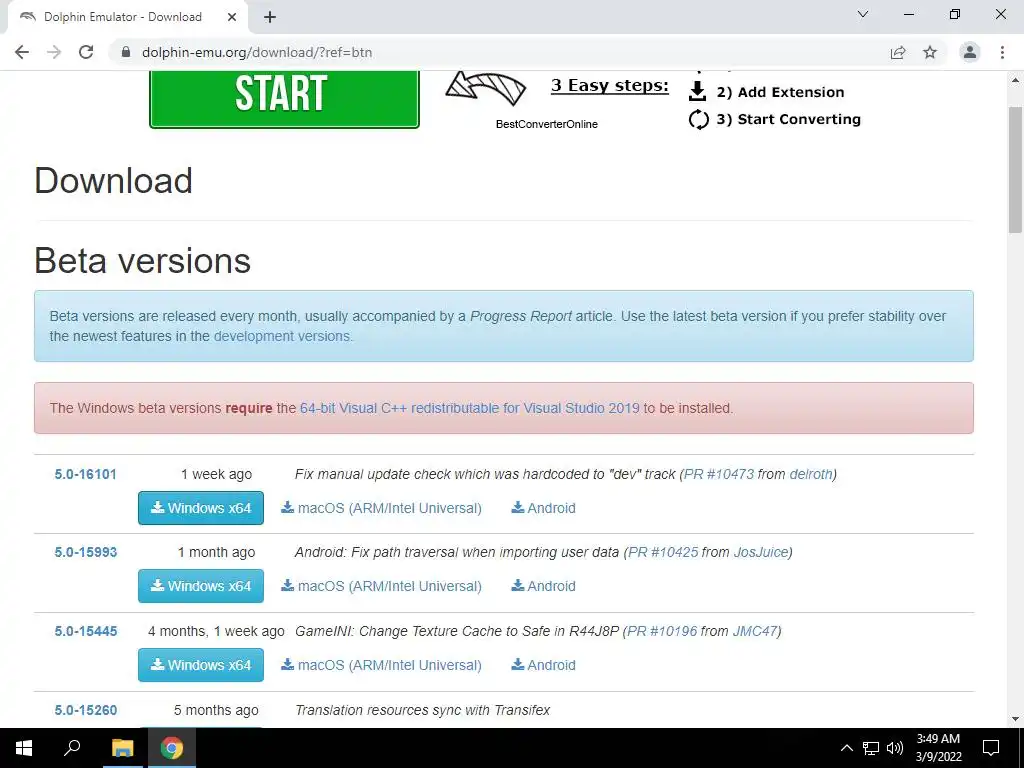Screen dimensions: 1024x768
Task: Open the development versions link
Action: coord(282,336)
